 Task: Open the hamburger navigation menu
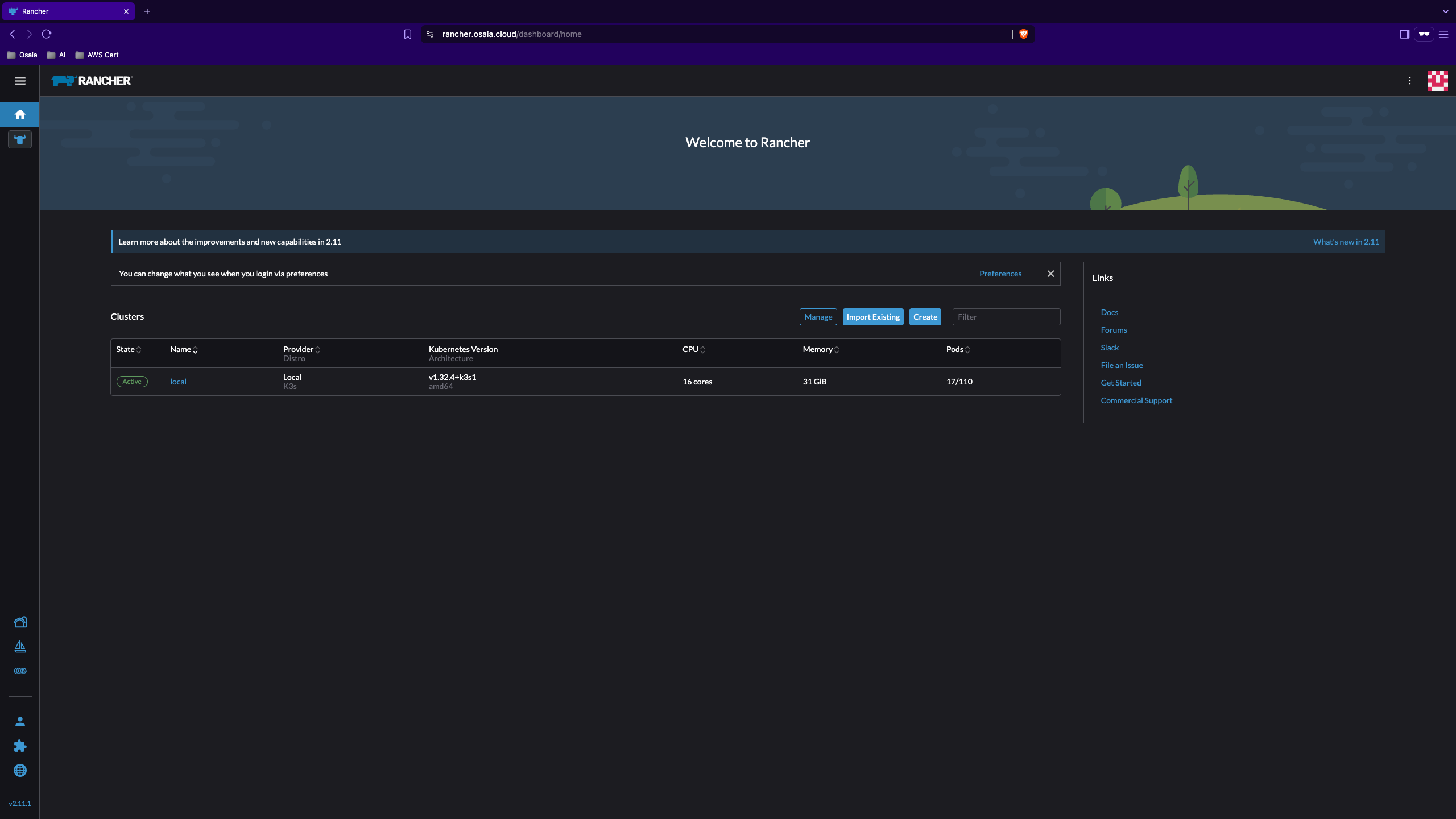point(20,81)
